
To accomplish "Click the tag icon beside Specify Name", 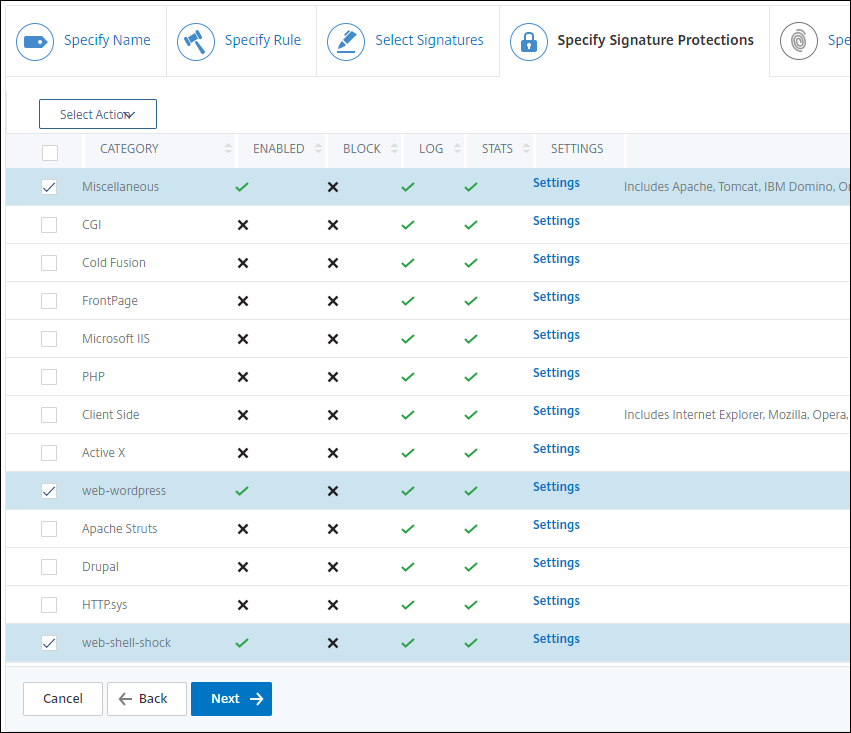I will (x=35, y=41).
